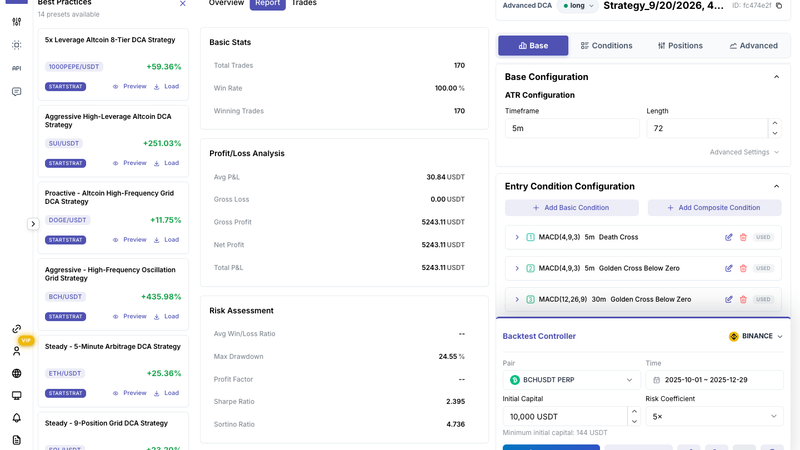
Task: Switch to the Trades tab
Action: click(x=304, y=4)
